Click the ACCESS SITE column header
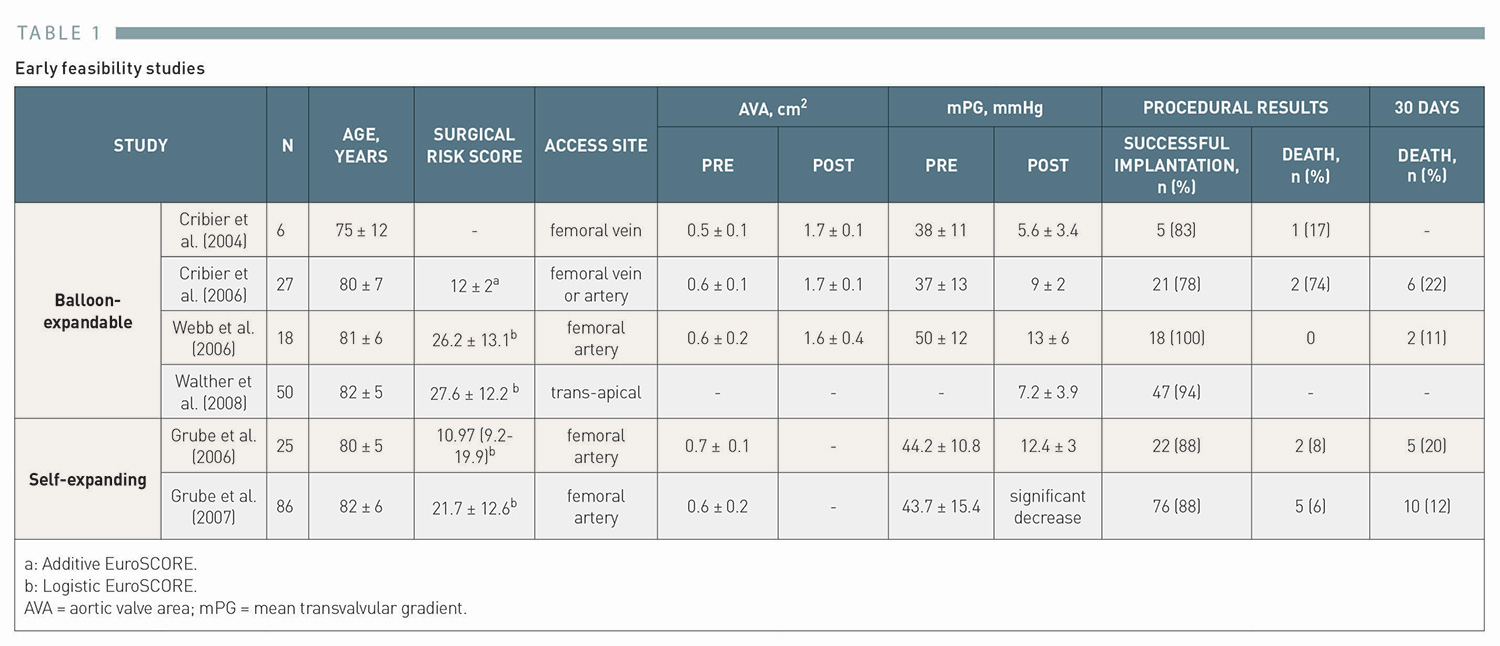This screenshot has width=1500, height=646. pos(596,145)
